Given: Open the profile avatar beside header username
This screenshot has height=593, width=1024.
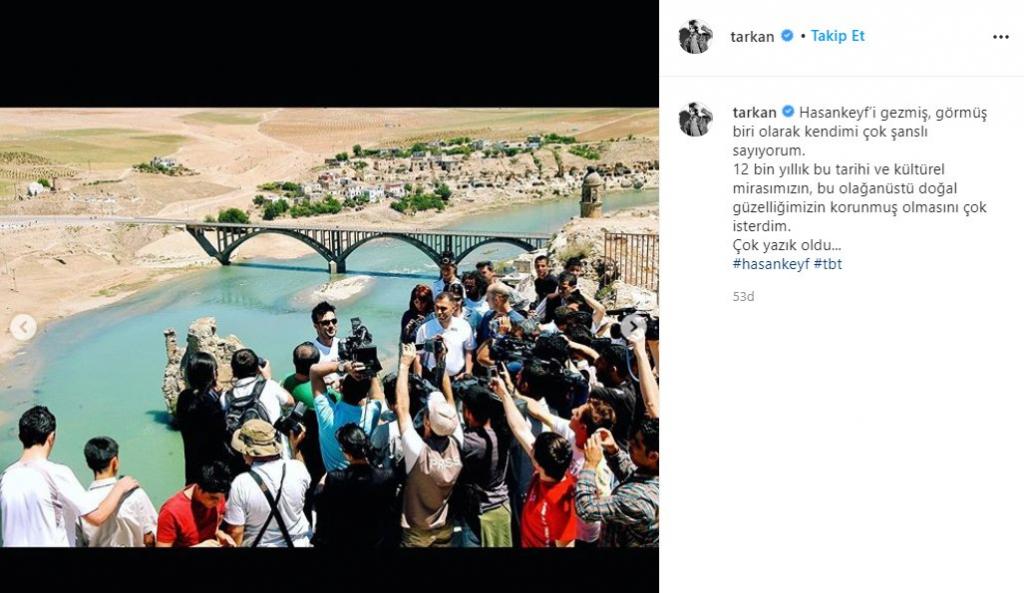Looking at the screenshot, I should [x=696, y=37].
